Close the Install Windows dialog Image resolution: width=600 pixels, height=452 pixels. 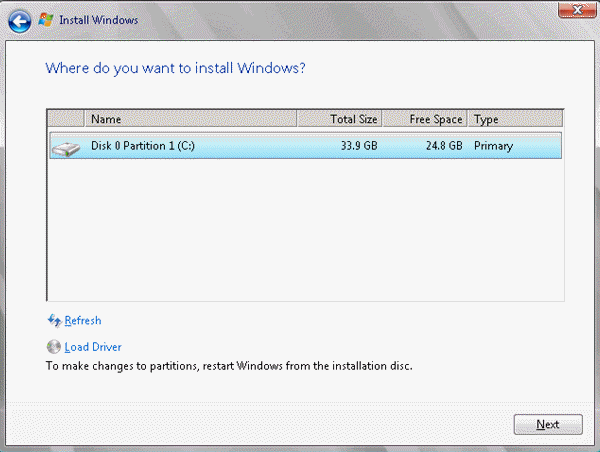[x=577, y=10]
